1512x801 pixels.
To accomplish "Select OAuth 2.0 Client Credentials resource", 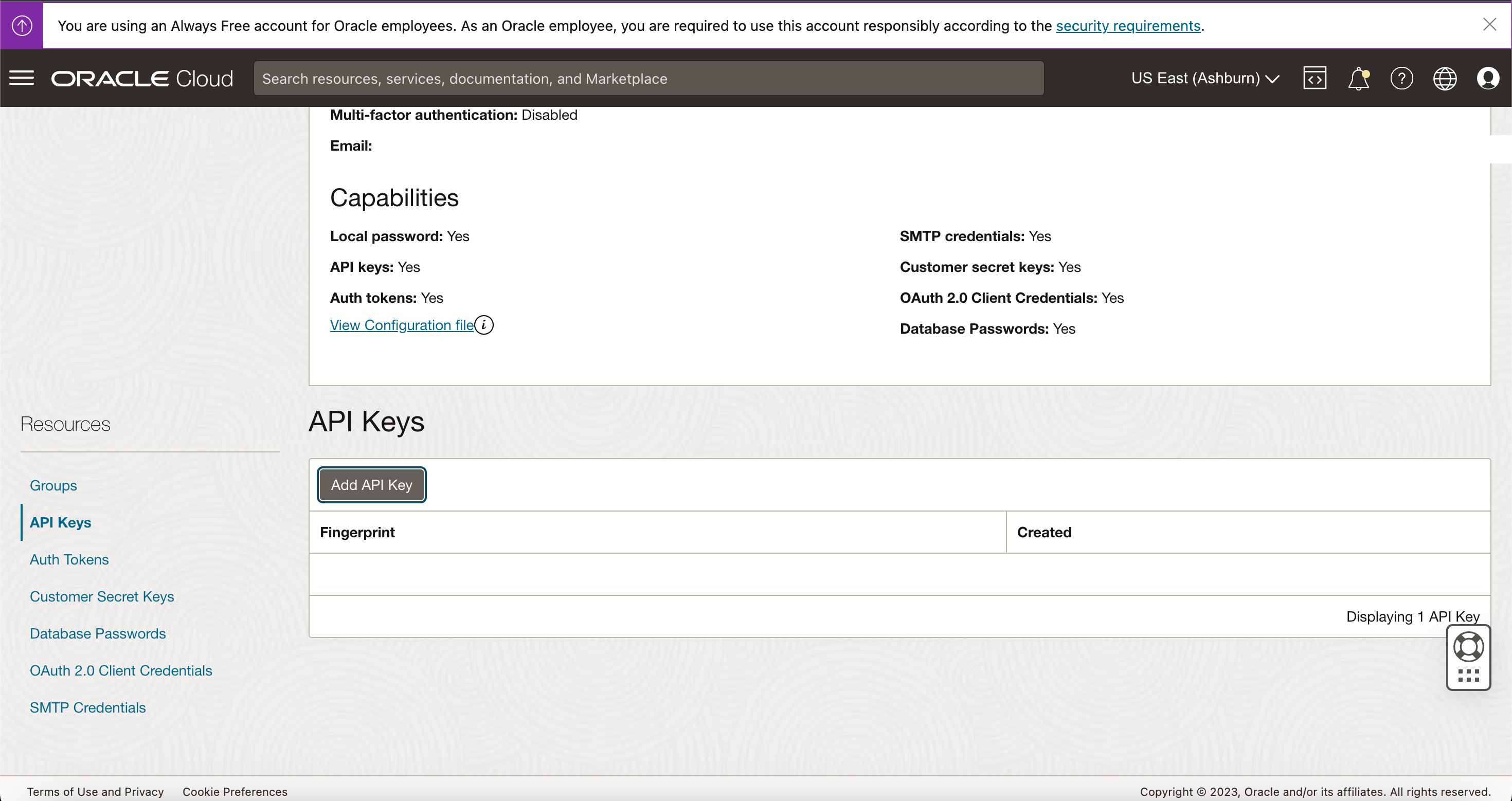I will click(121, 670).
